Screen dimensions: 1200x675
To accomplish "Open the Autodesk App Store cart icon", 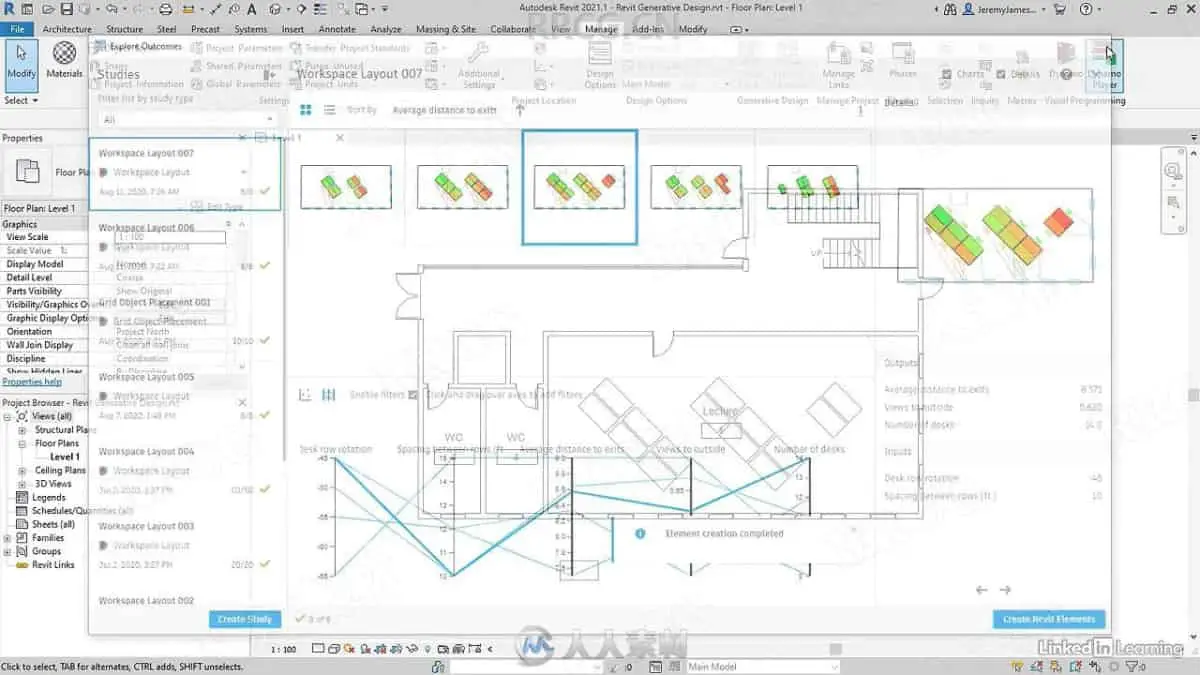I will point(1062,9).
